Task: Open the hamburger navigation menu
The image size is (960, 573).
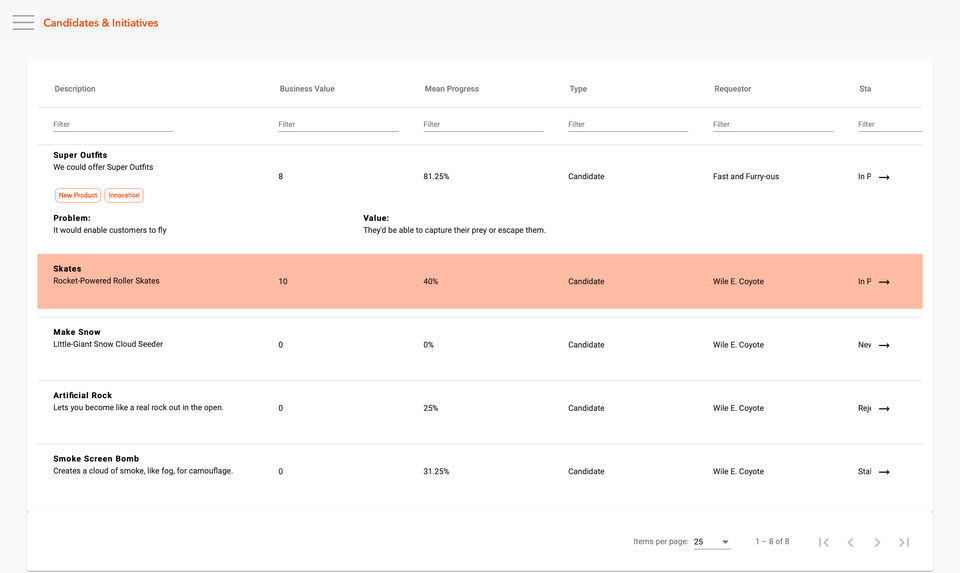Action: (x=23, y=23)
